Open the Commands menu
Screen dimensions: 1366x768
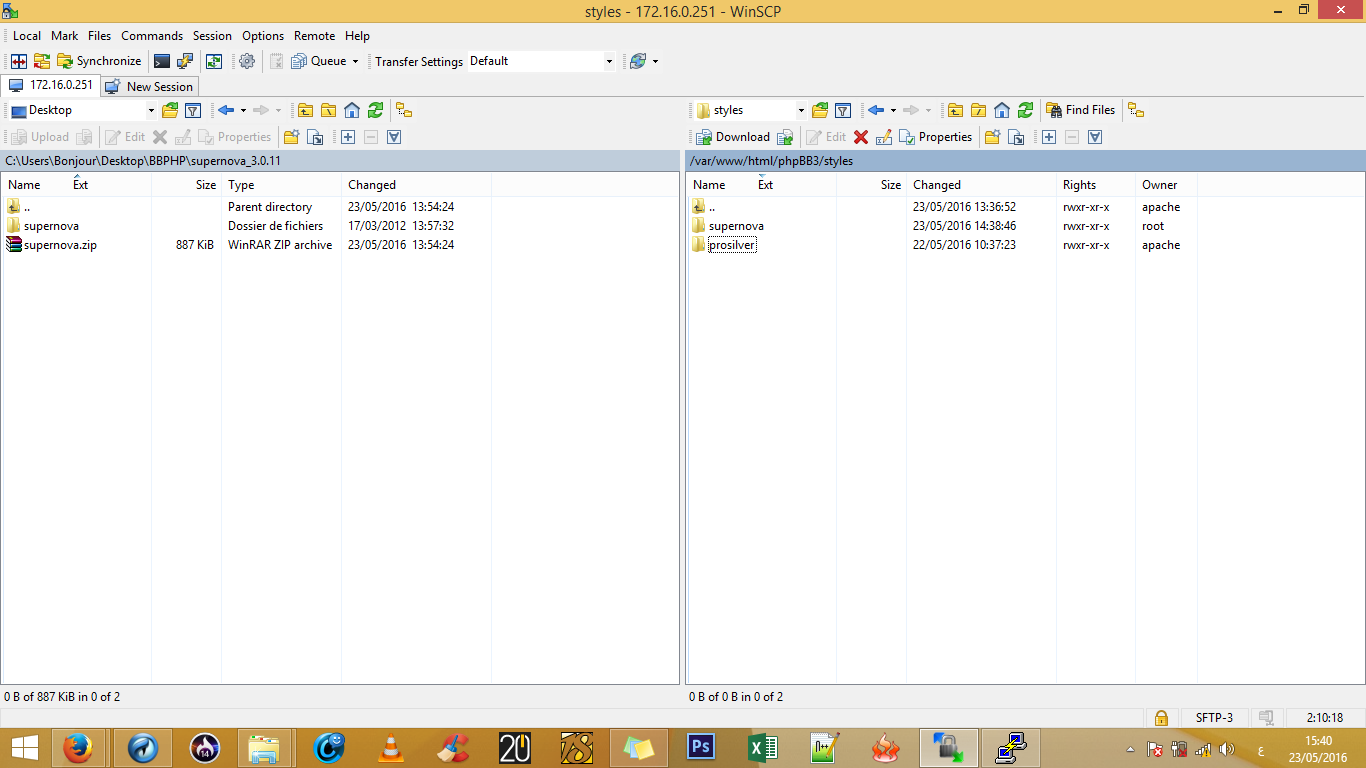click(152, 36)
